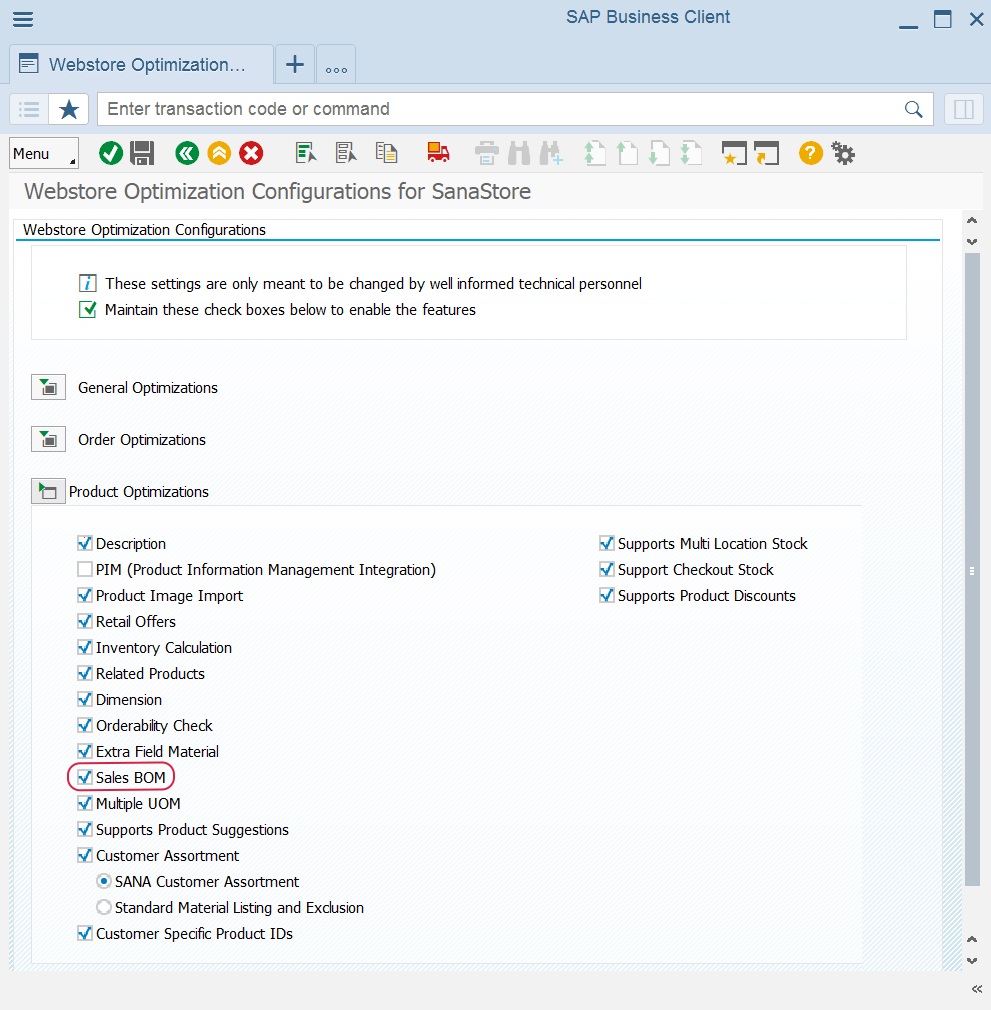Click the vertical scrollbar thumb
The image size is (991, 1010).
972,570
